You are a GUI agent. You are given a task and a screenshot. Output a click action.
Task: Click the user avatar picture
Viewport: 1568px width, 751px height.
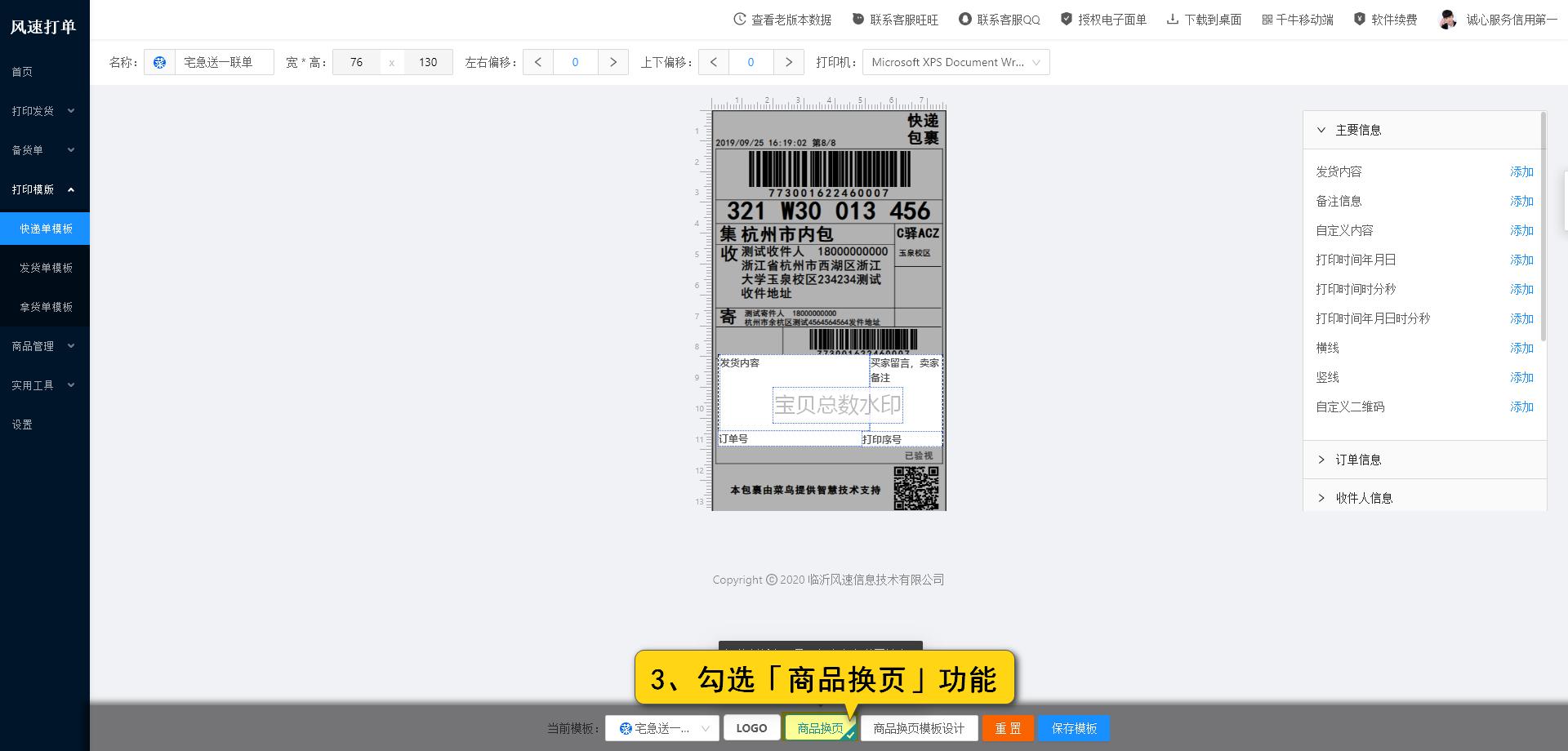coord(1448,20)
